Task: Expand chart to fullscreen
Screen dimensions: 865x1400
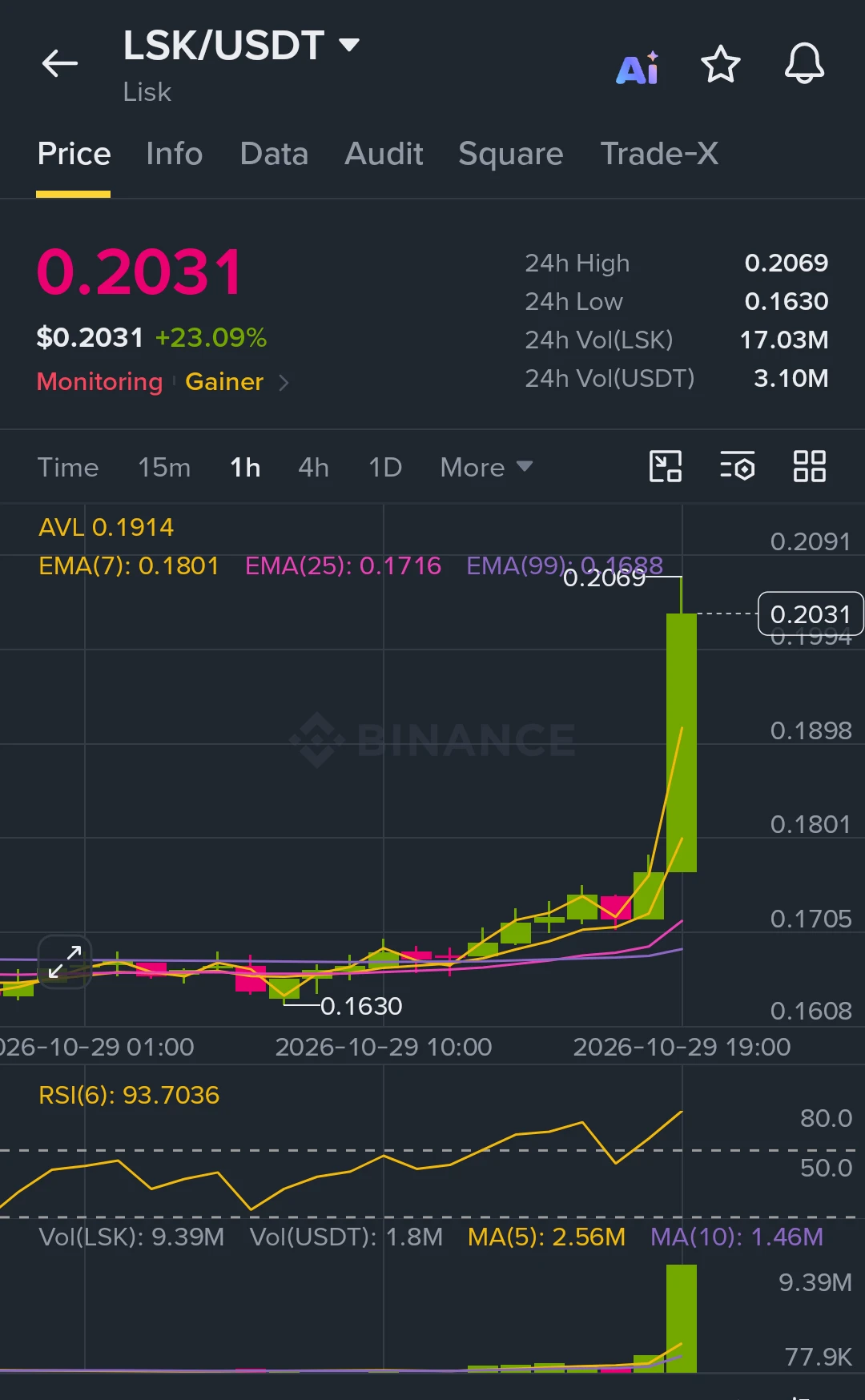Action: [x=65, y=962]
